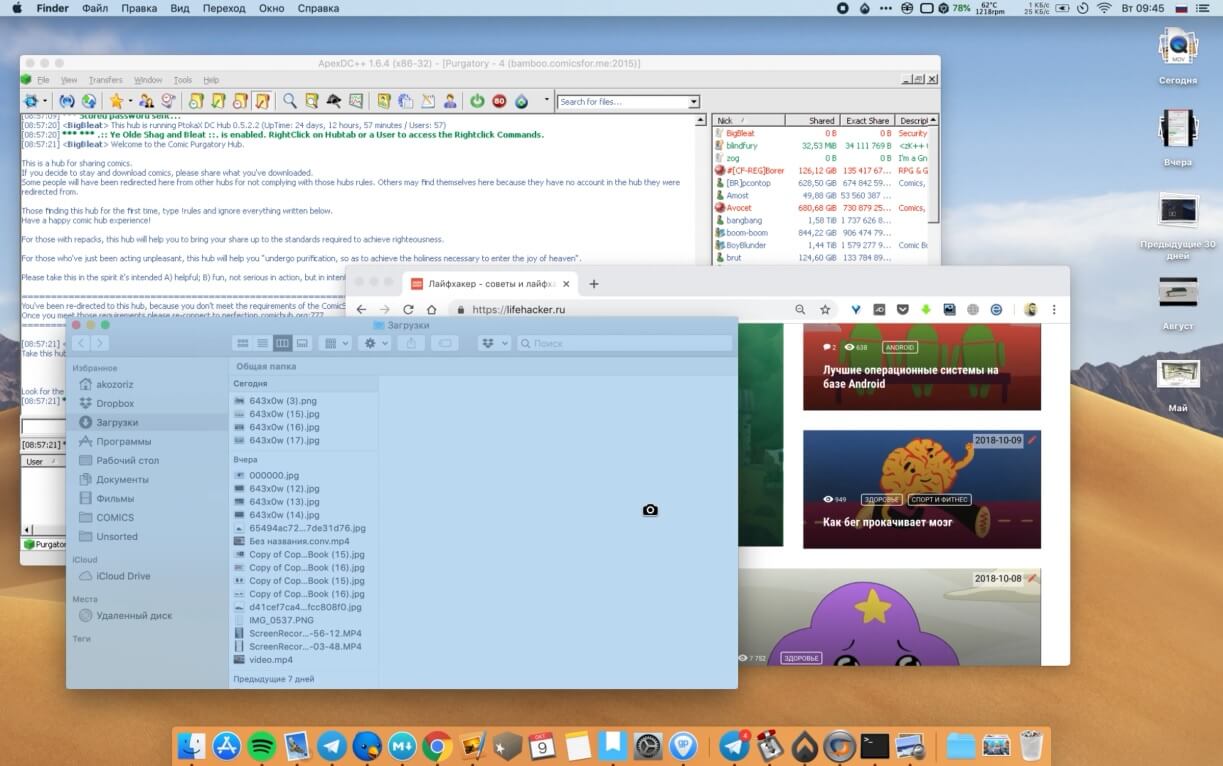Switch Finder to list view
The height and width of the screenshot is (766, 1223).
pyautogui.click(x=262, y=343)
